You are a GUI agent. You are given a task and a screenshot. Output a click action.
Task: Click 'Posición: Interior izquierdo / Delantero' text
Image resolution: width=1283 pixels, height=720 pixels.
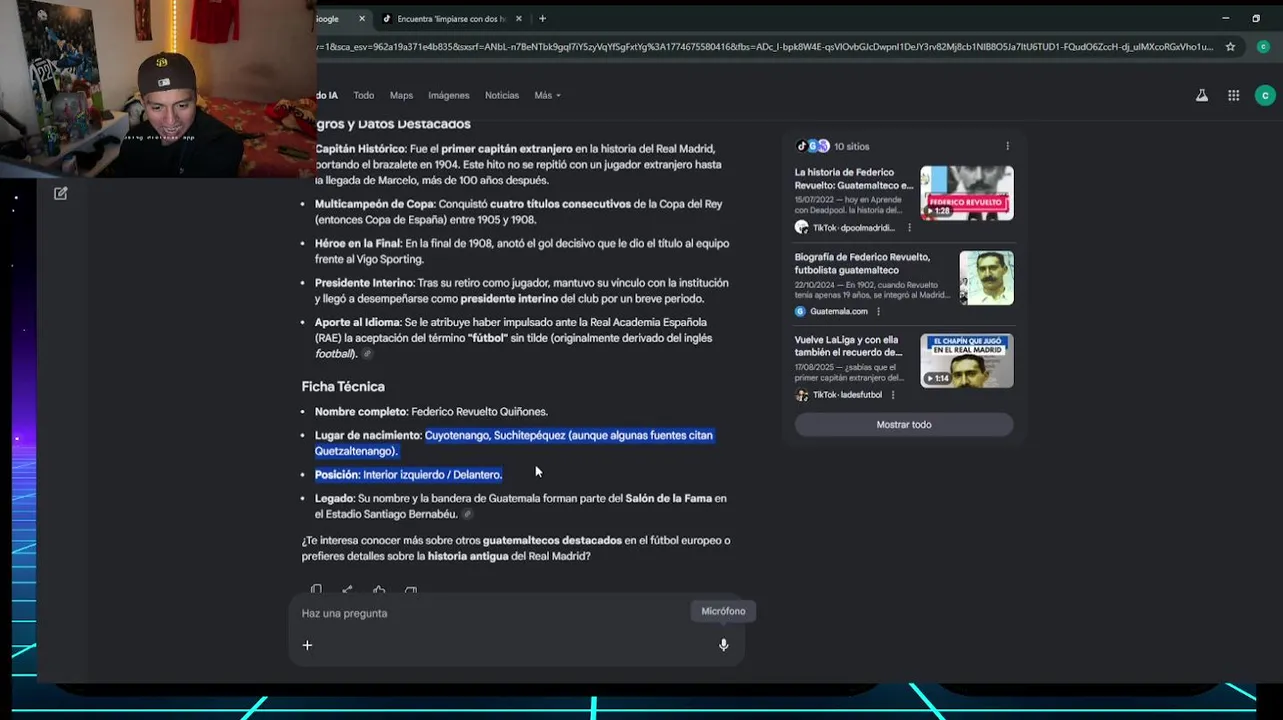[x=408, y=474]
